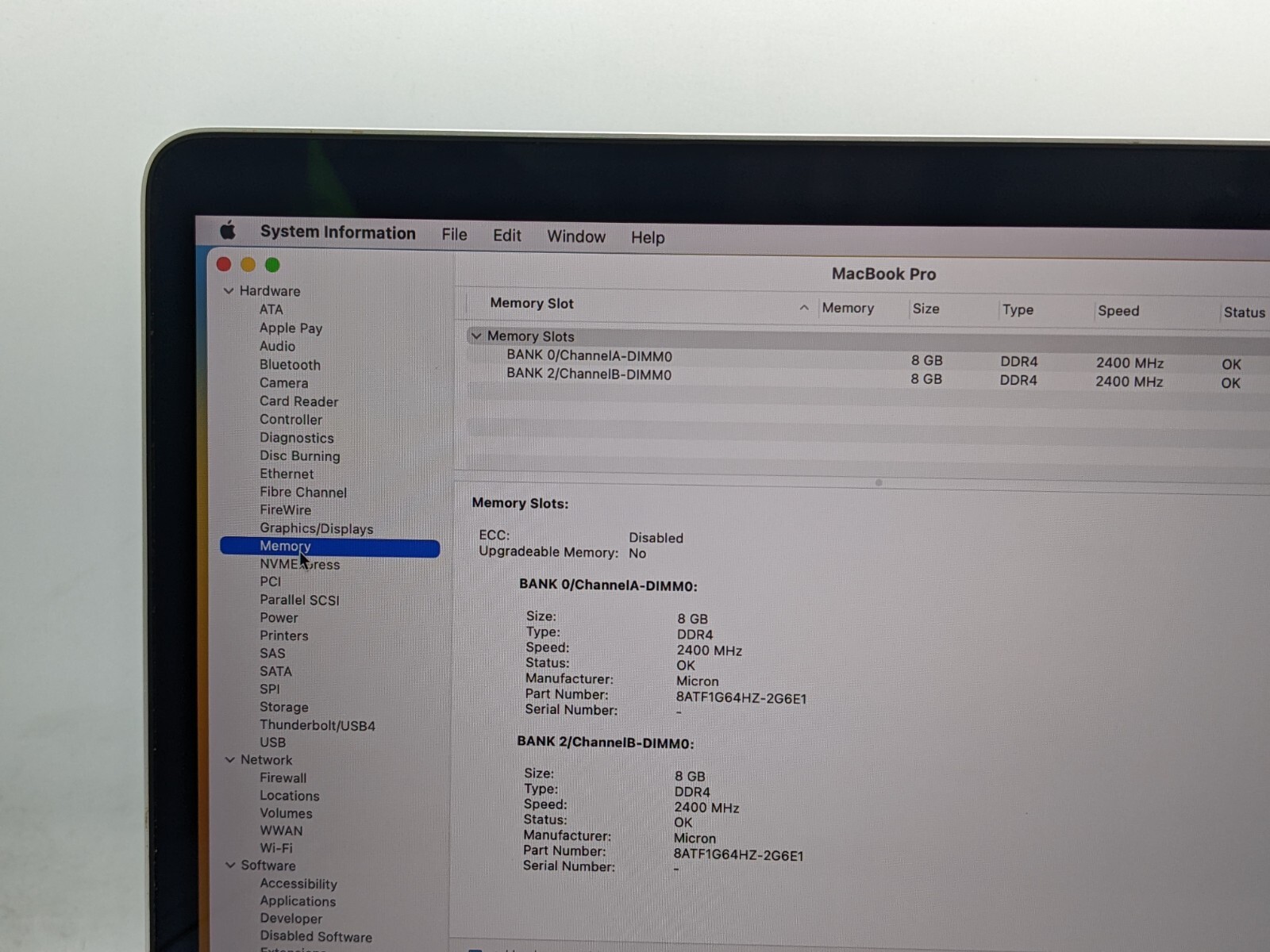Select USB in the sidebar
This screenshot has height=952, width=1270.
click(272, 743)
